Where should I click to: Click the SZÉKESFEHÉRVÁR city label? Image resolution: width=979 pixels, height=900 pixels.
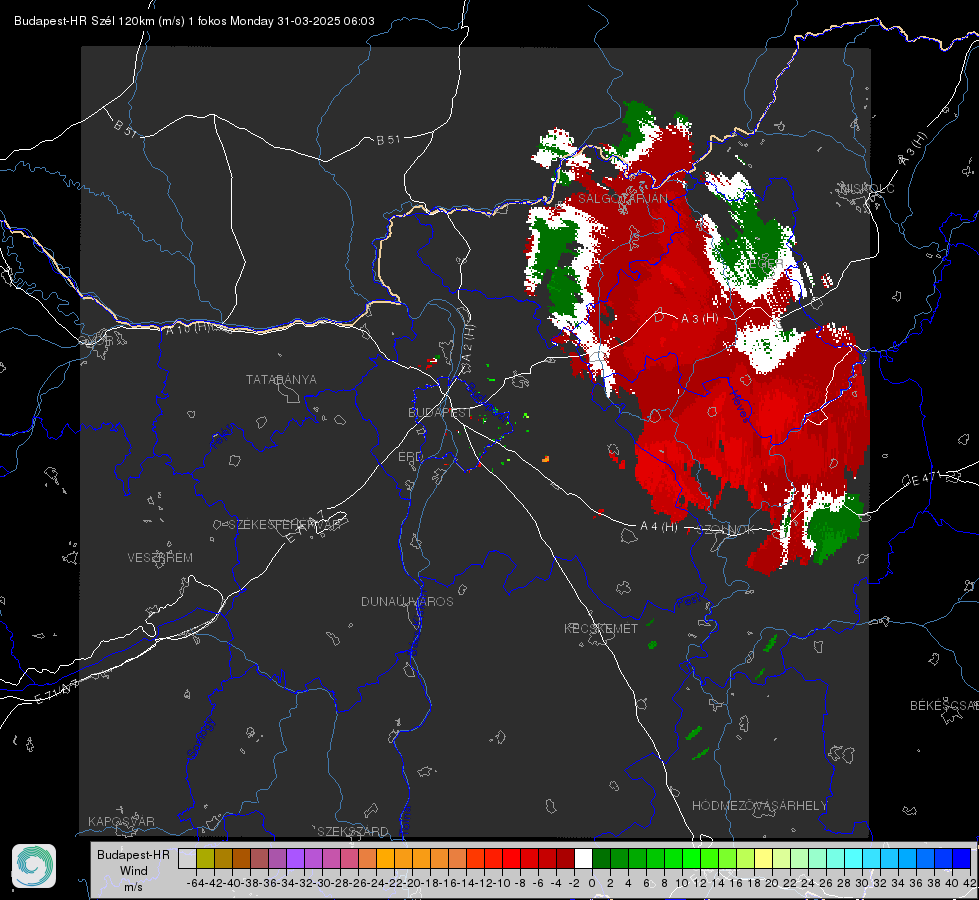(x=284, y=525)
